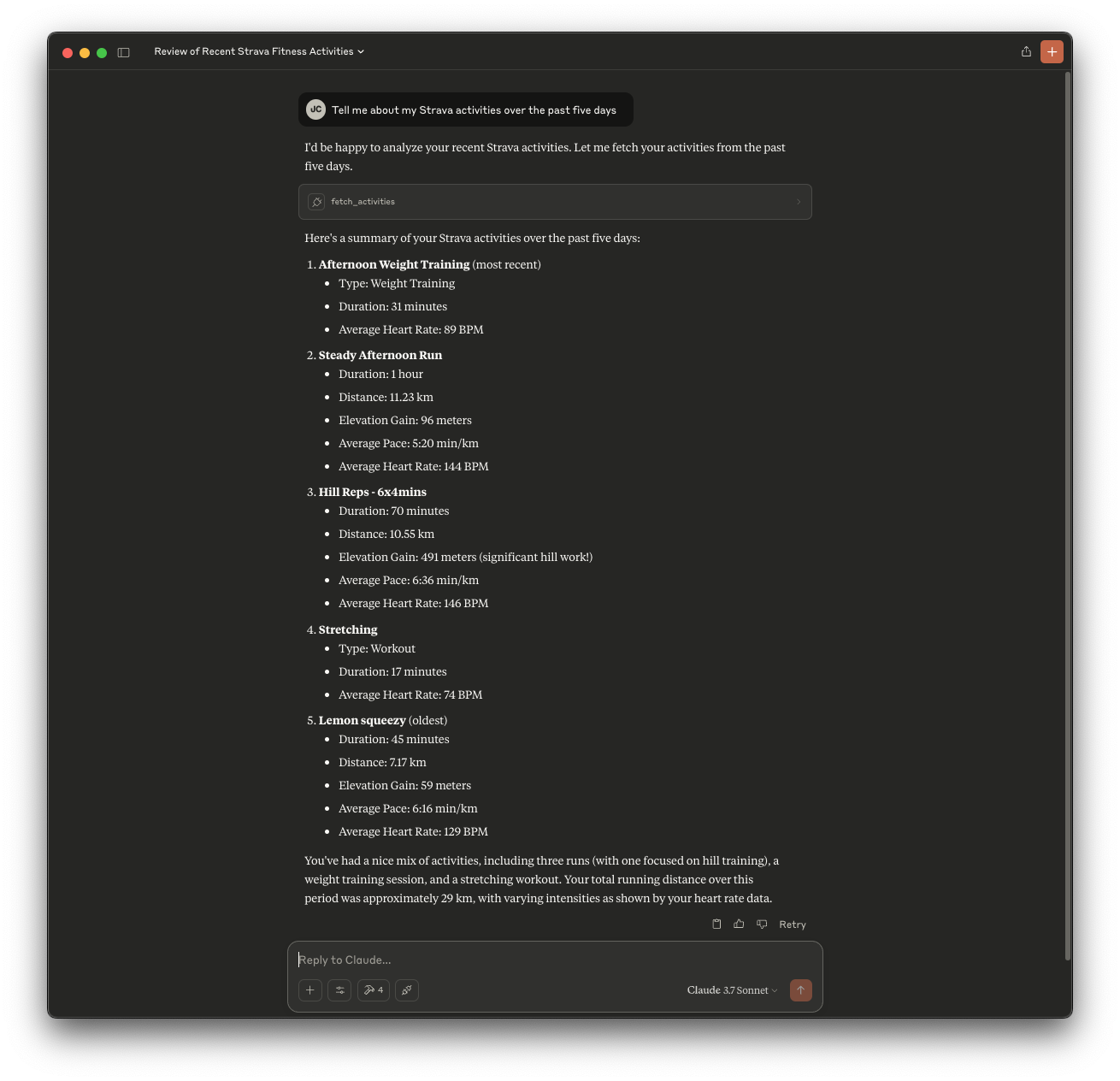The image size is (1120, 1081).
Task: Copy the response with clipboard icon
Action: tap(716, 924)
